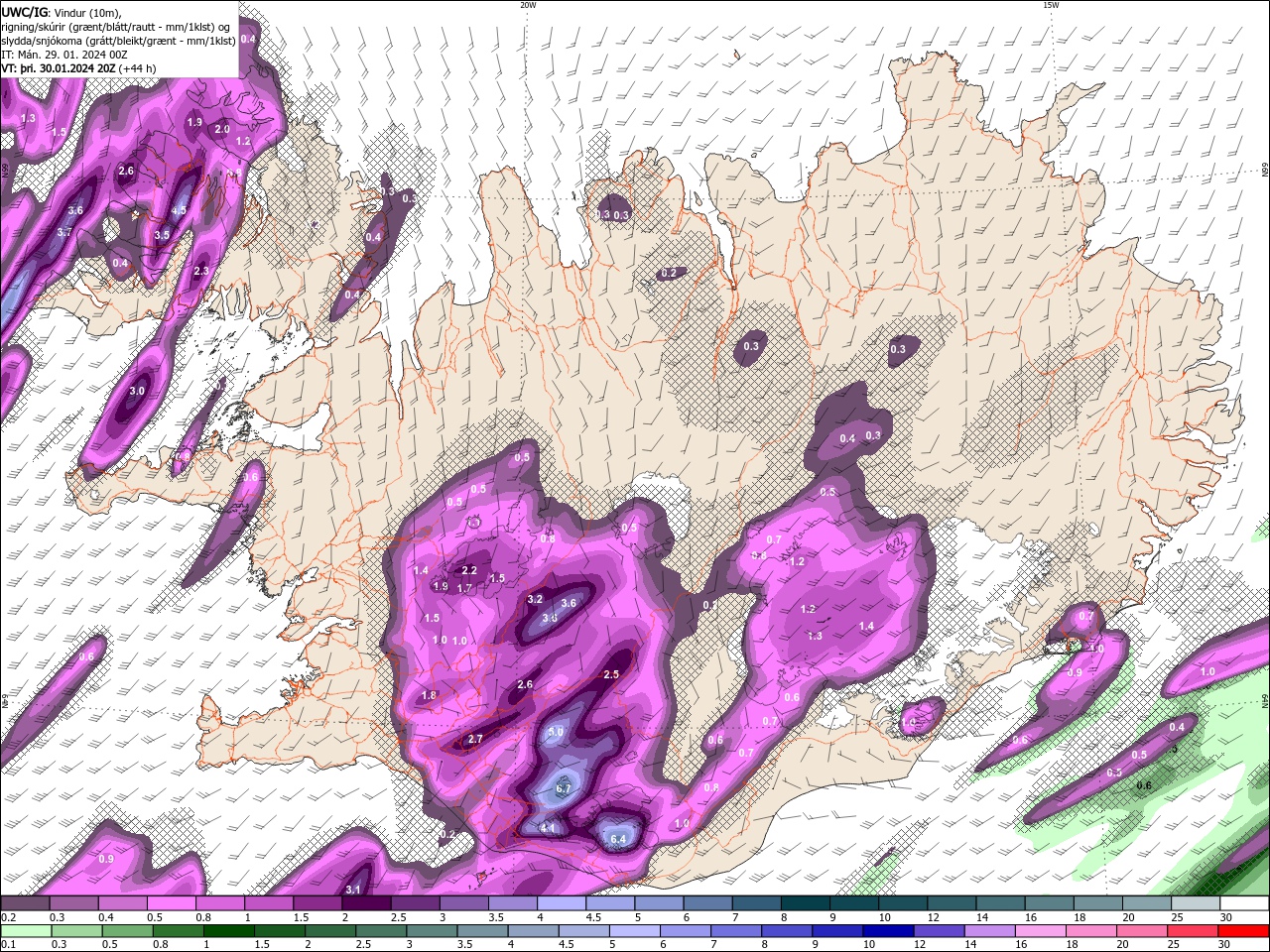This screenshot has width=1270, height=952.
Task: Click the 6.7 precipitation value on the map
Action: tap(564, 788)
